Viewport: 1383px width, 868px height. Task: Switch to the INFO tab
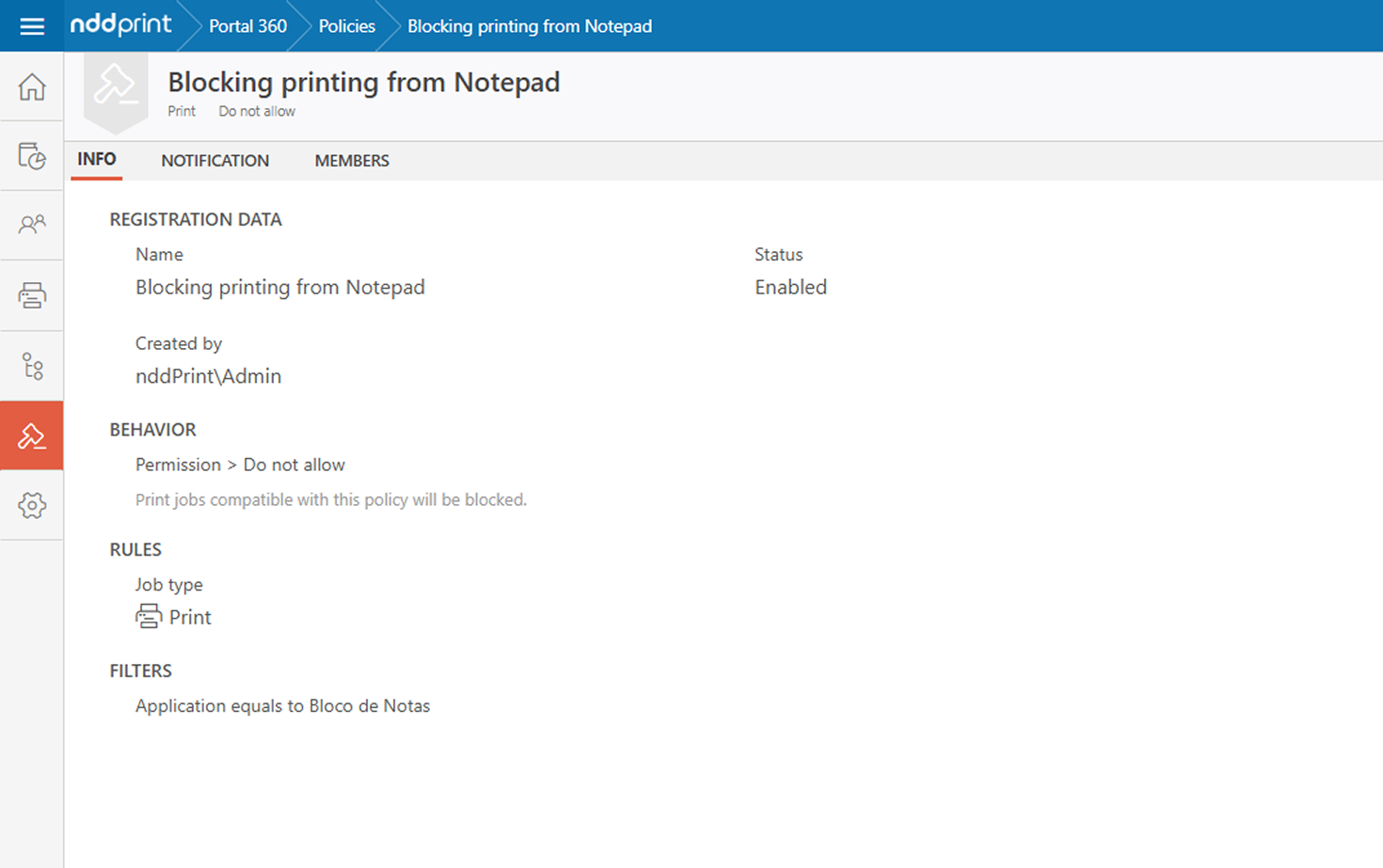[x=97, y=160]
